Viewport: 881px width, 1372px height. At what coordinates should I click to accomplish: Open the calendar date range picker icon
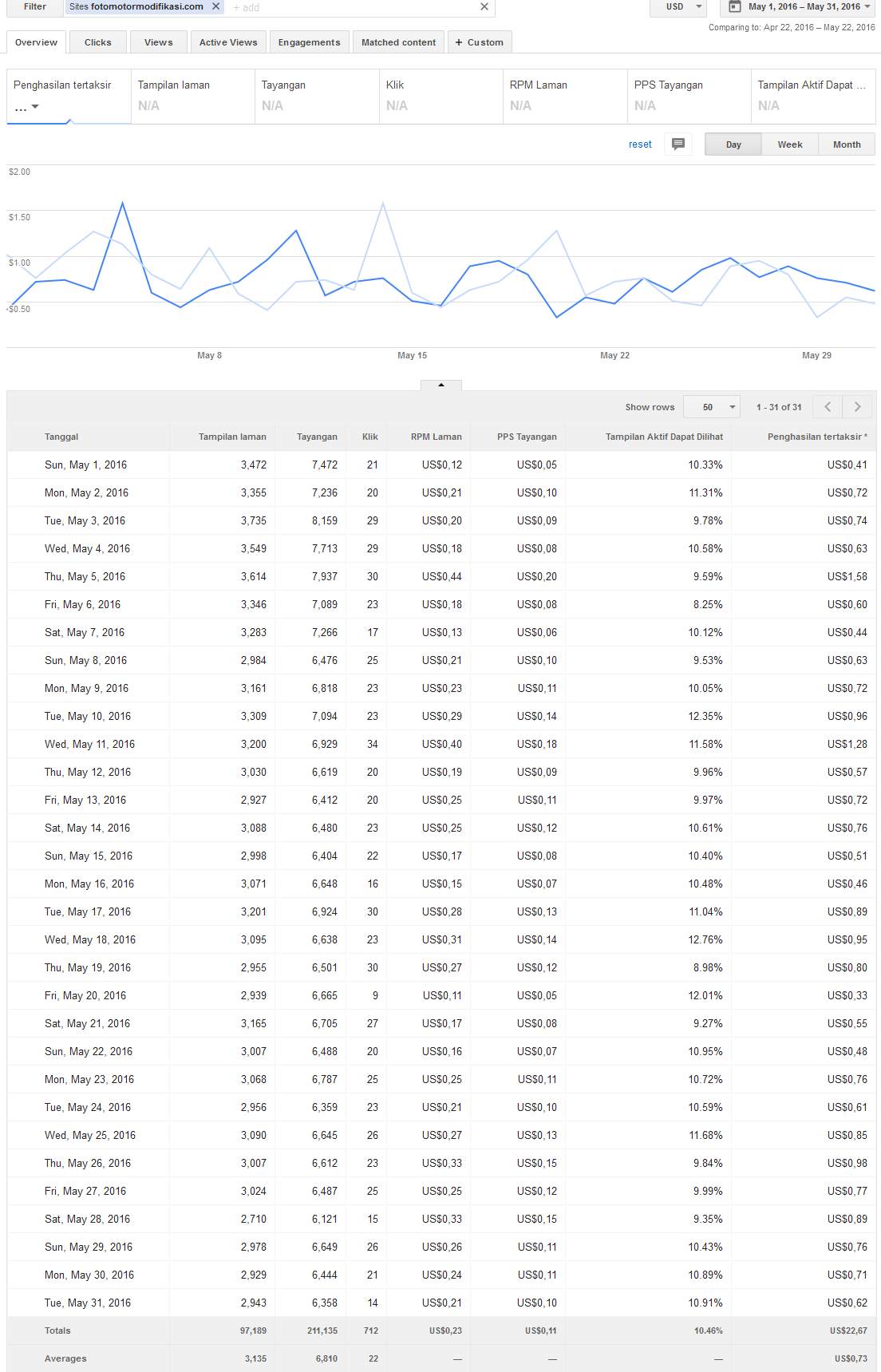click(x=734, y=6)
